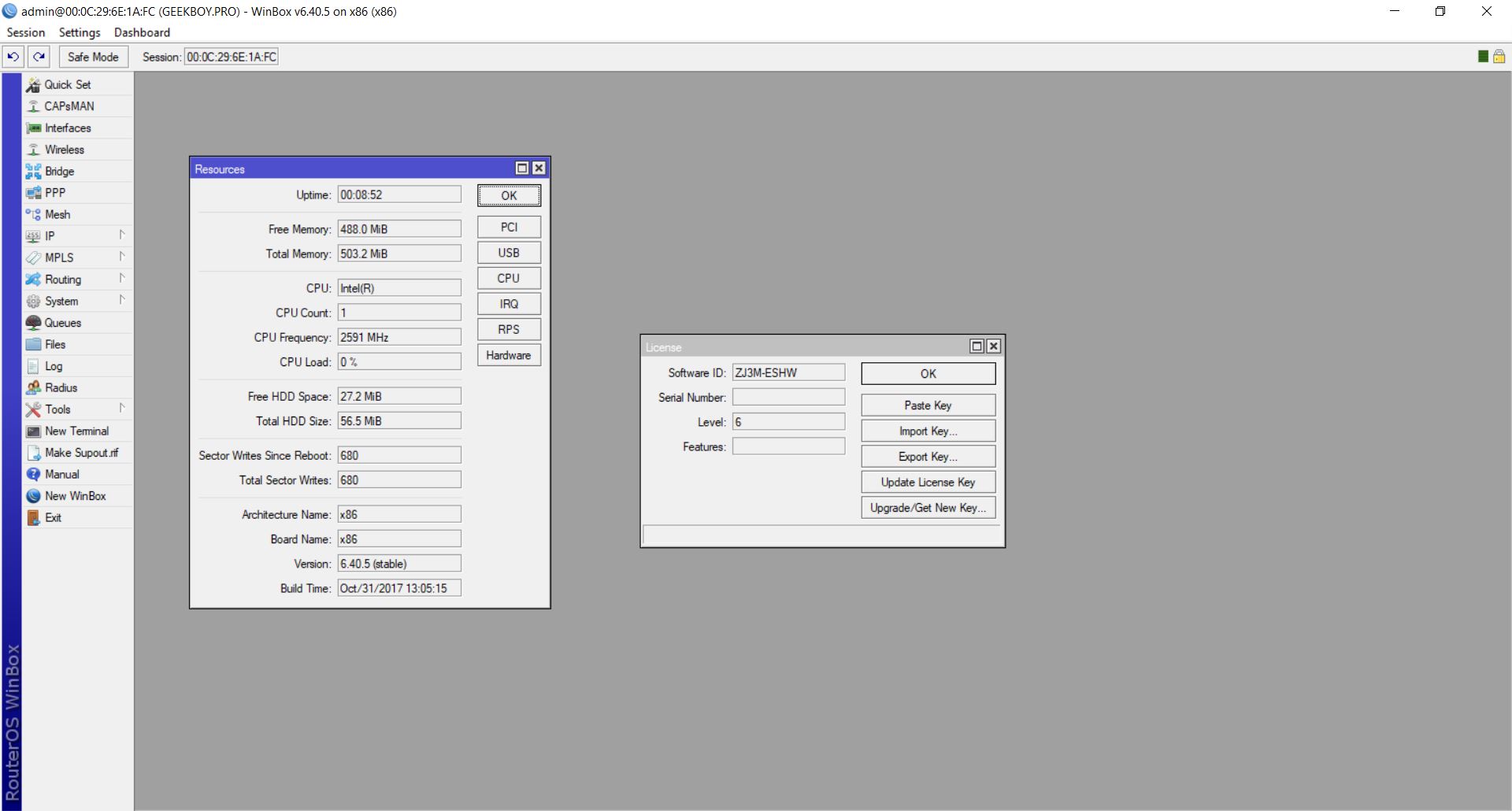This screenshot has width=1512, height=811.
Task: Click the Quick Set icon
Action: pos(33,85)
